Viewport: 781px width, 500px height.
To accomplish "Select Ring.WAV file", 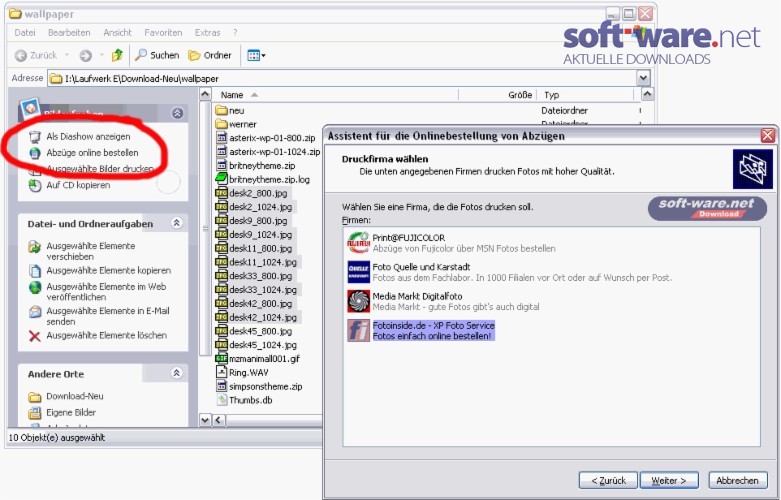I will (x=249, y=373).
